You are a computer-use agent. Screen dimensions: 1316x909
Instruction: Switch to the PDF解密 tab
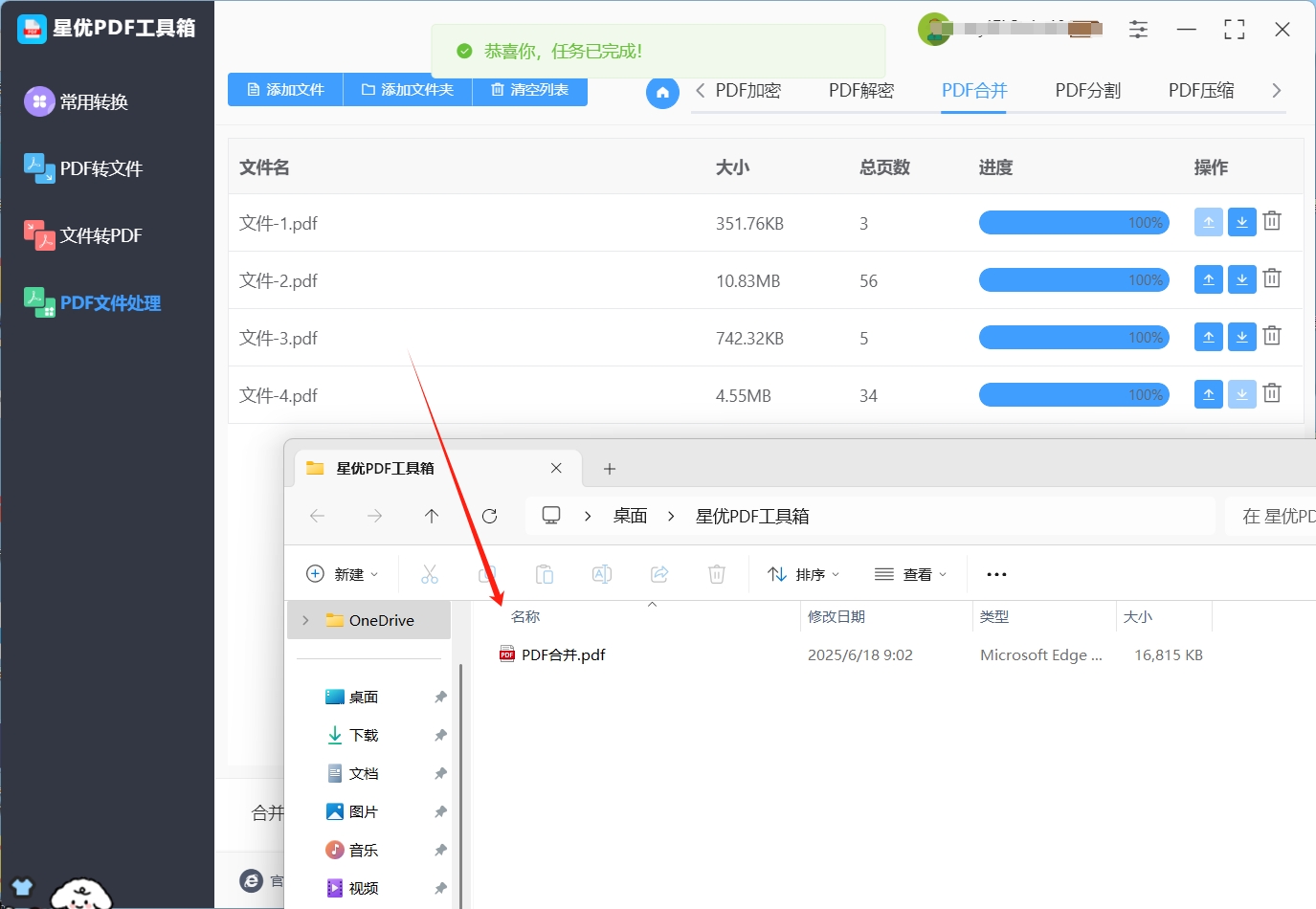tap(861, 91)
